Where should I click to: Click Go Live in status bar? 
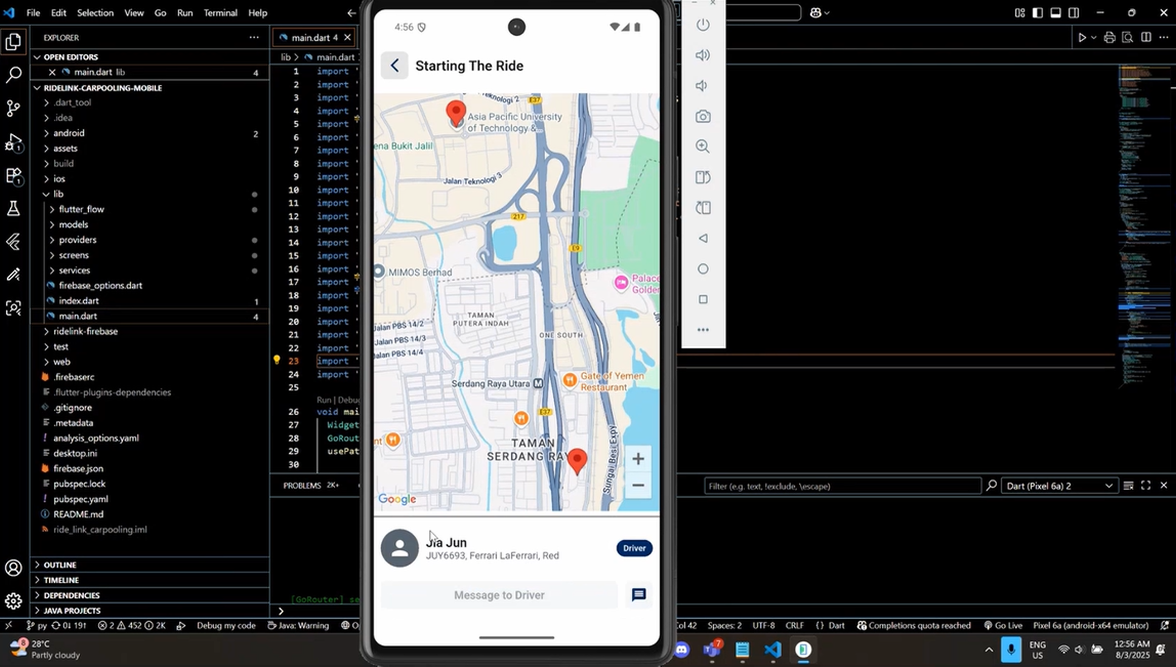coord(1002,626)
